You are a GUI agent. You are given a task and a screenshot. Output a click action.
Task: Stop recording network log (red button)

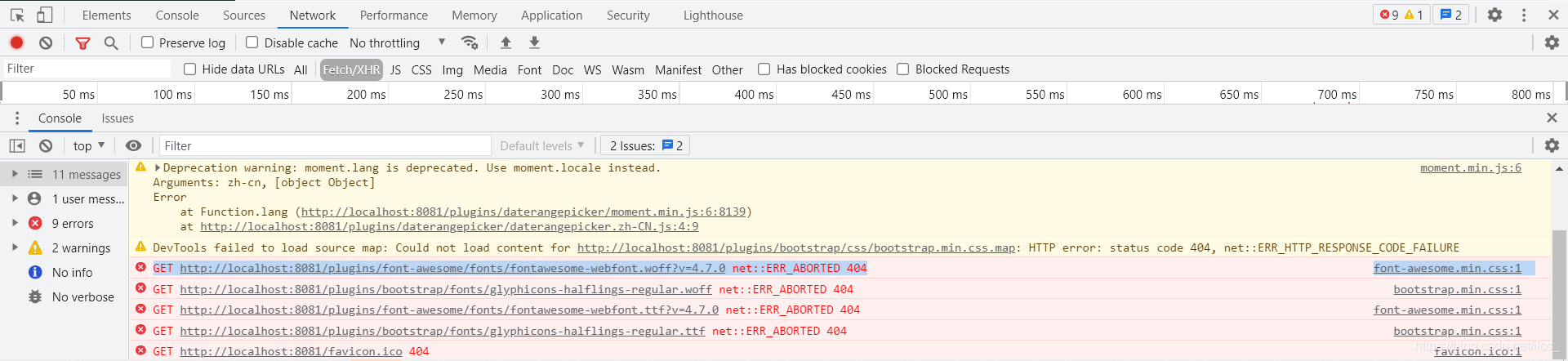click(x=16, y=42)
